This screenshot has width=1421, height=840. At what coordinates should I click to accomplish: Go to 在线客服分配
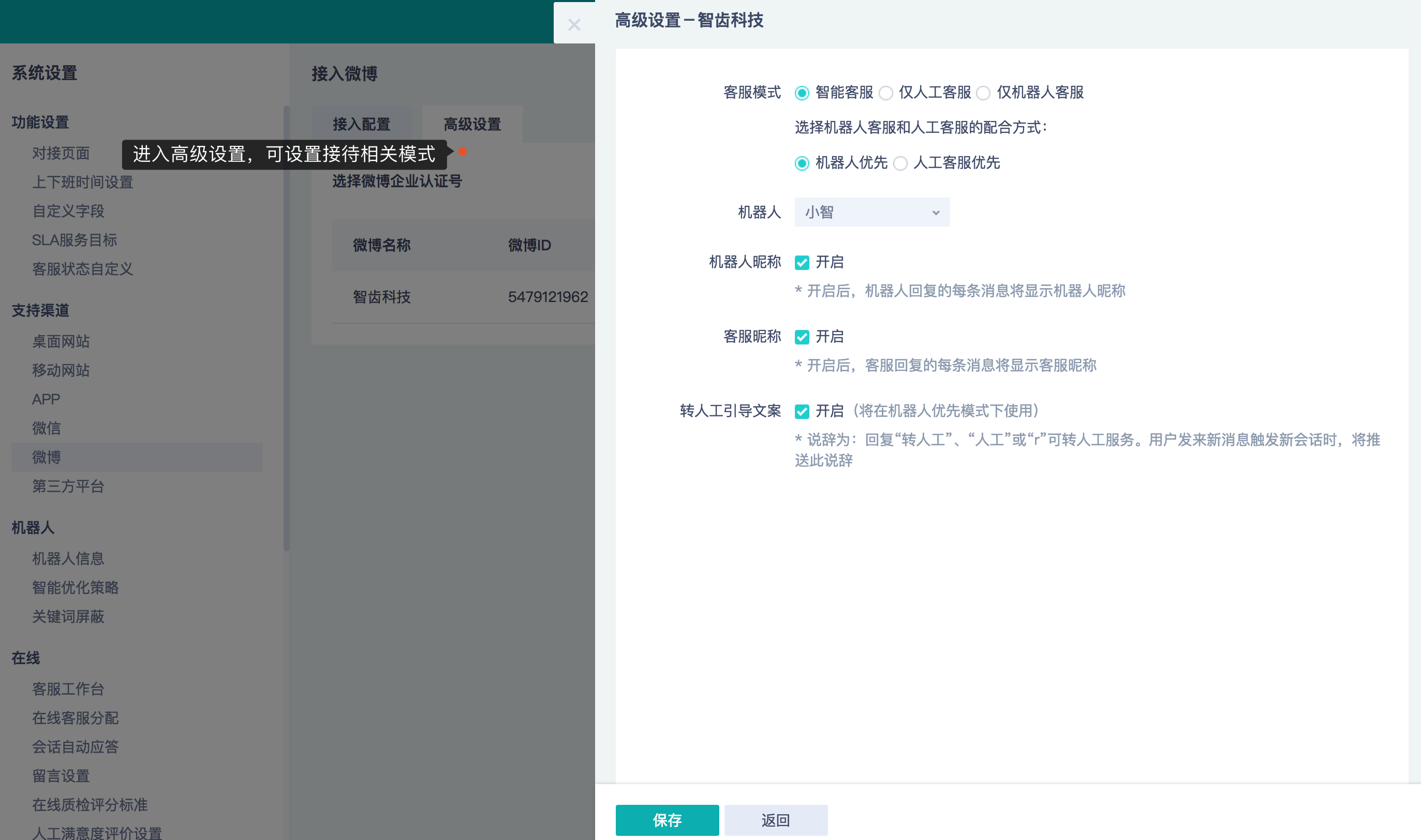tap(76, 718)
